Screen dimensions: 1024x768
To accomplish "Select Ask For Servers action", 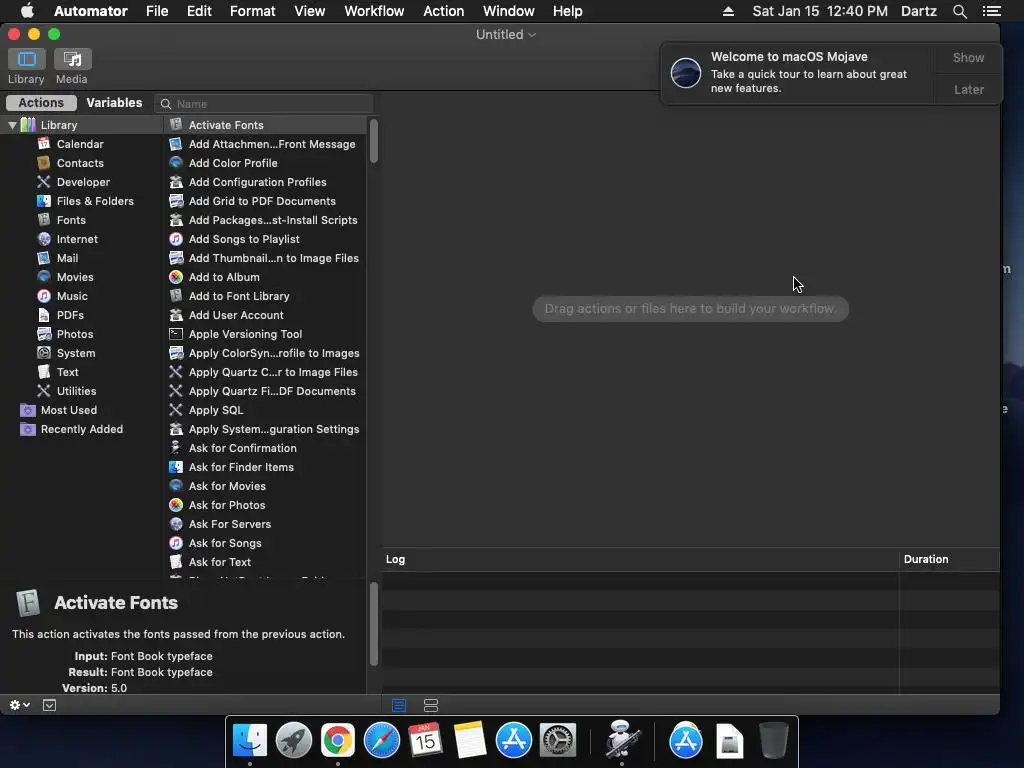I will pos(266,524).
